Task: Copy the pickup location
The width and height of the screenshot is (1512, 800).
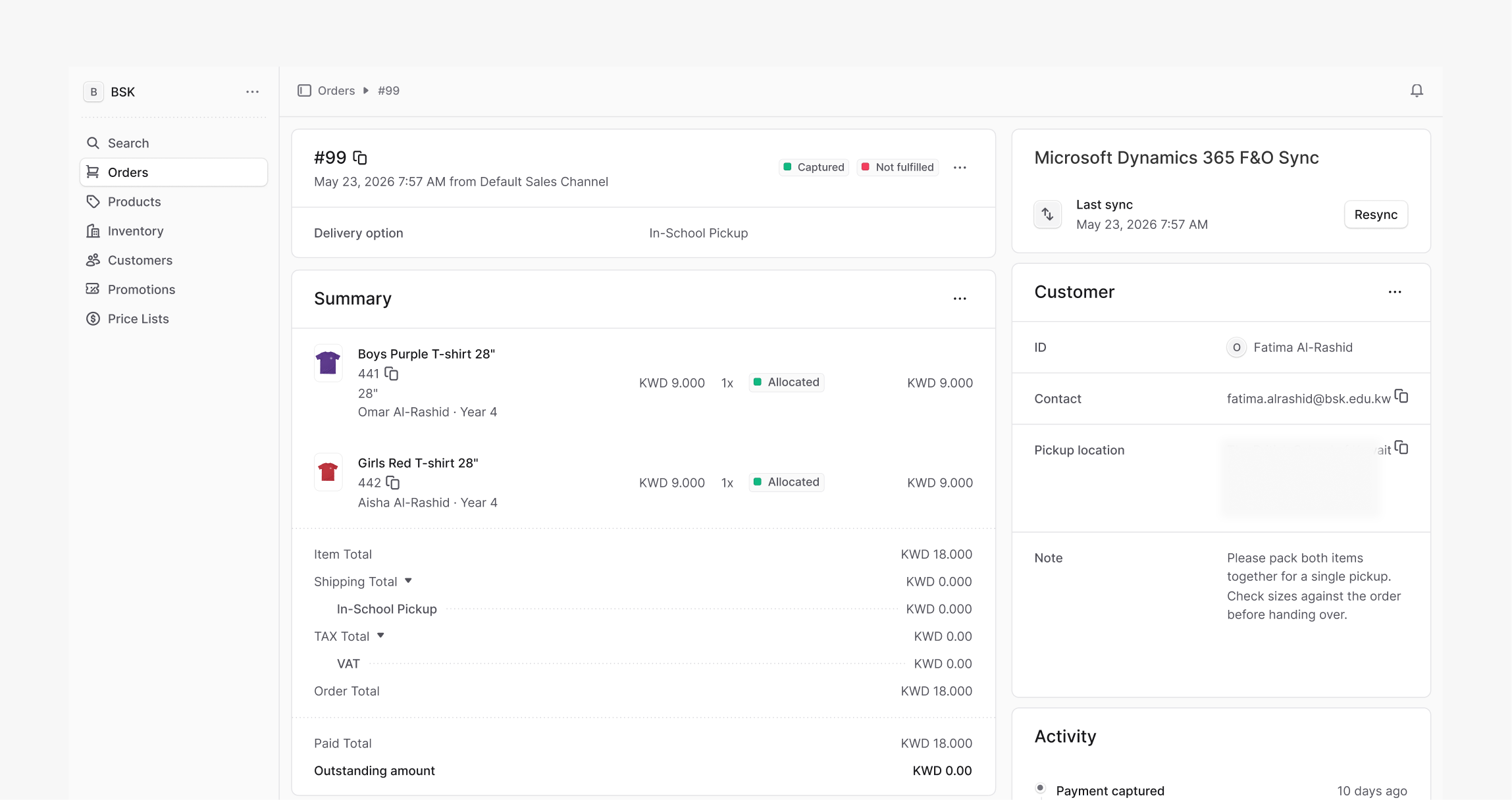Action: coord(1401,448)
